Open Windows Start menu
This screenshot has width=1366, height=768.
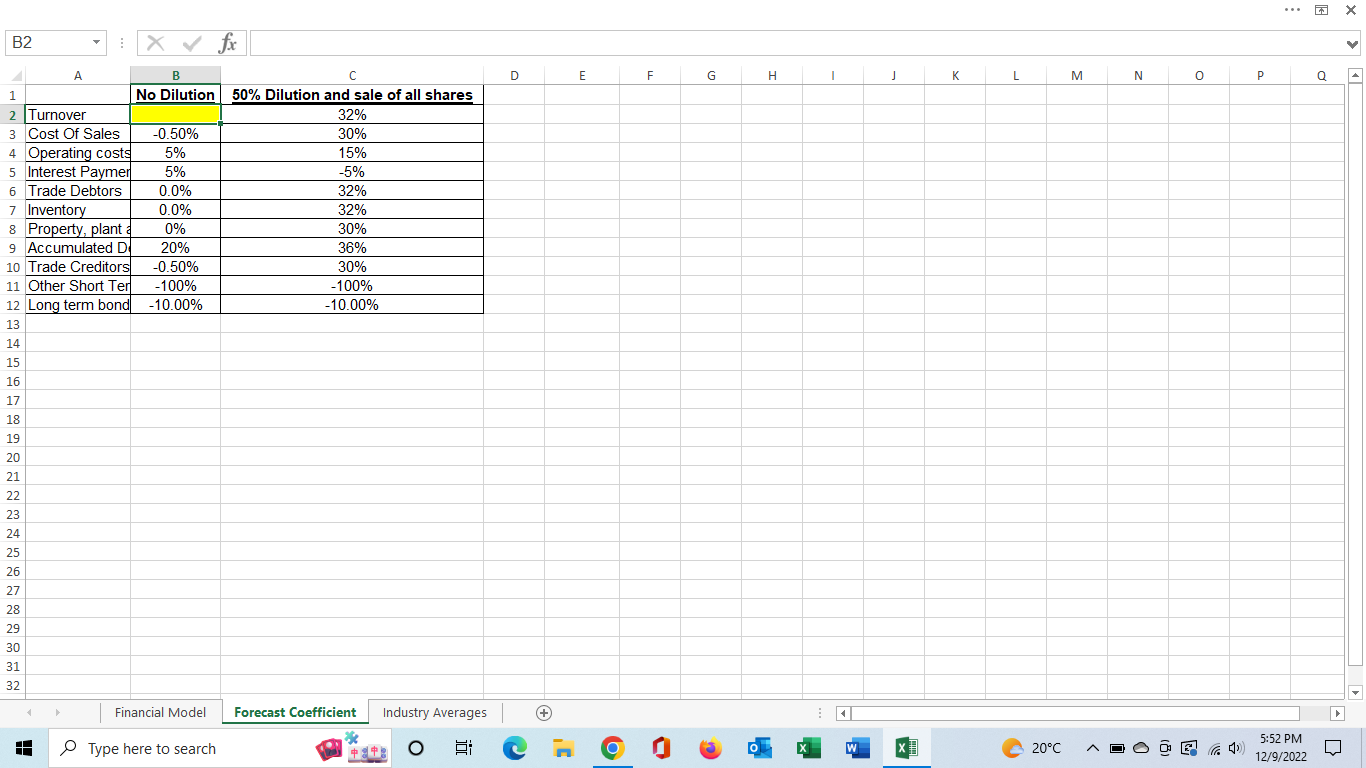(25, 748)
